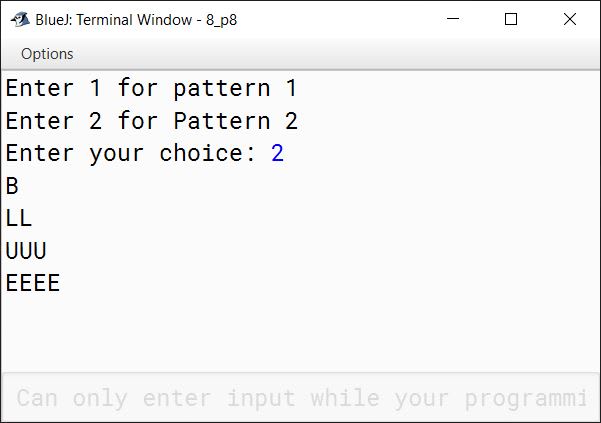Click the word 'Pattern' in second line
The image size is (601, 423).
pos(222,121)
